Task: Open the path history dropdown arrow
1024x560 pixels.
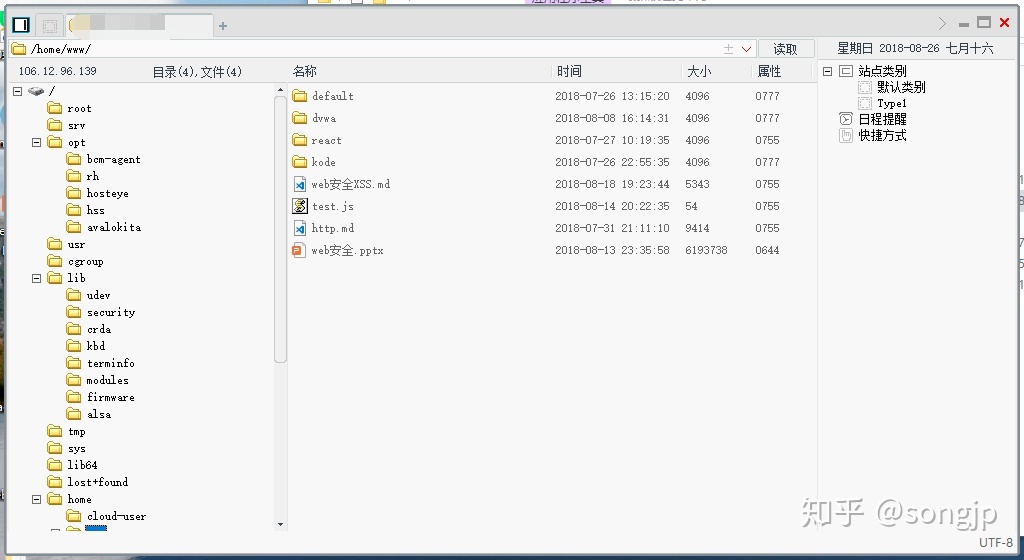Action: tap(747, 49)
